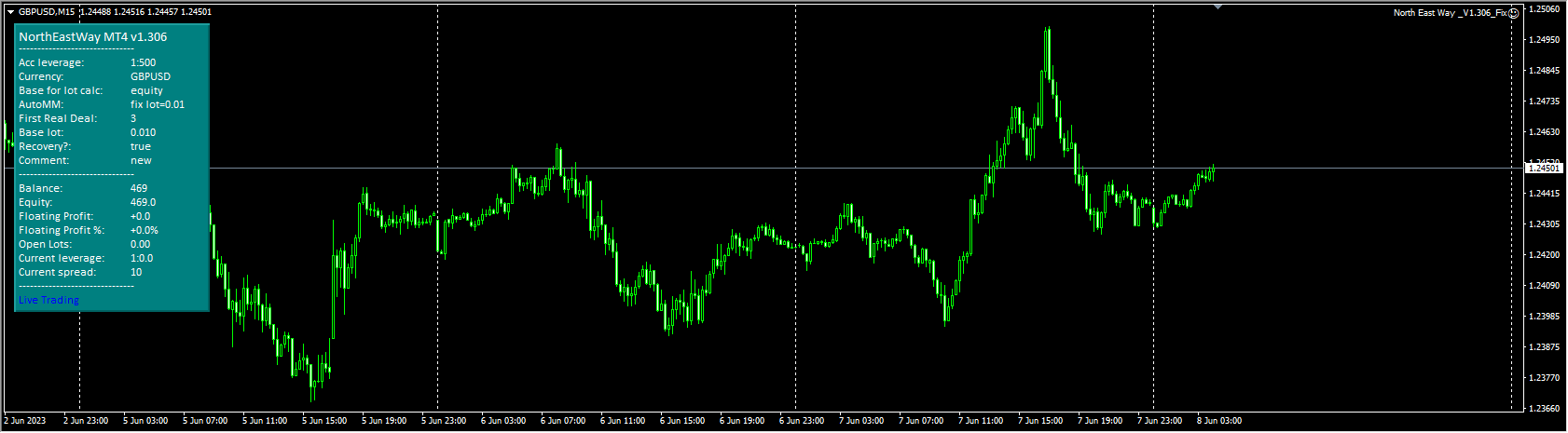The width and height of the screenshot is (1568, 433).
Task: Click the Floating Profit value +0.0
Action: pyautogui.click(x=140, y=216)
